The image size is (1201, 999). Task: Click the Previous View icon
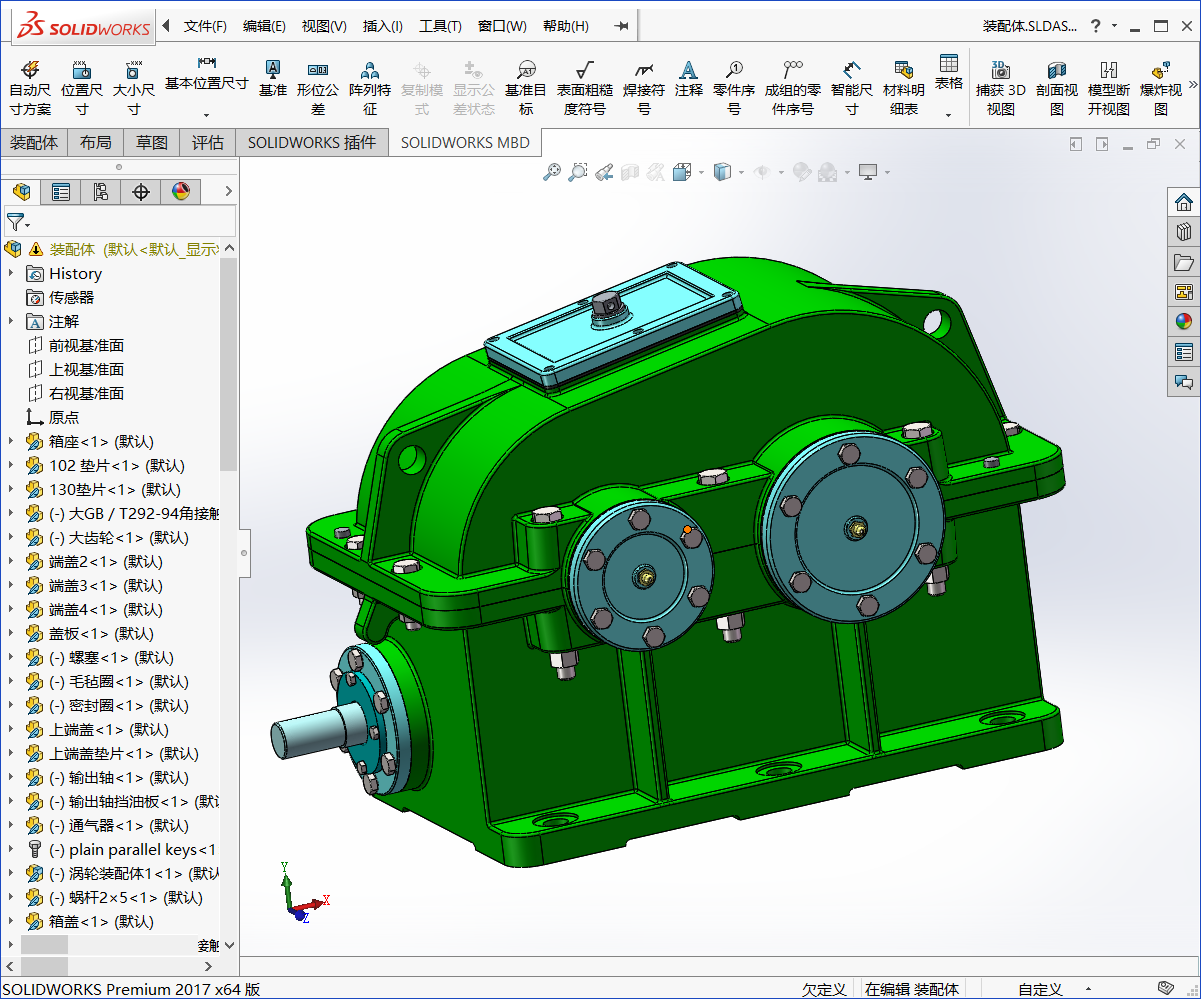coord(603,173)
